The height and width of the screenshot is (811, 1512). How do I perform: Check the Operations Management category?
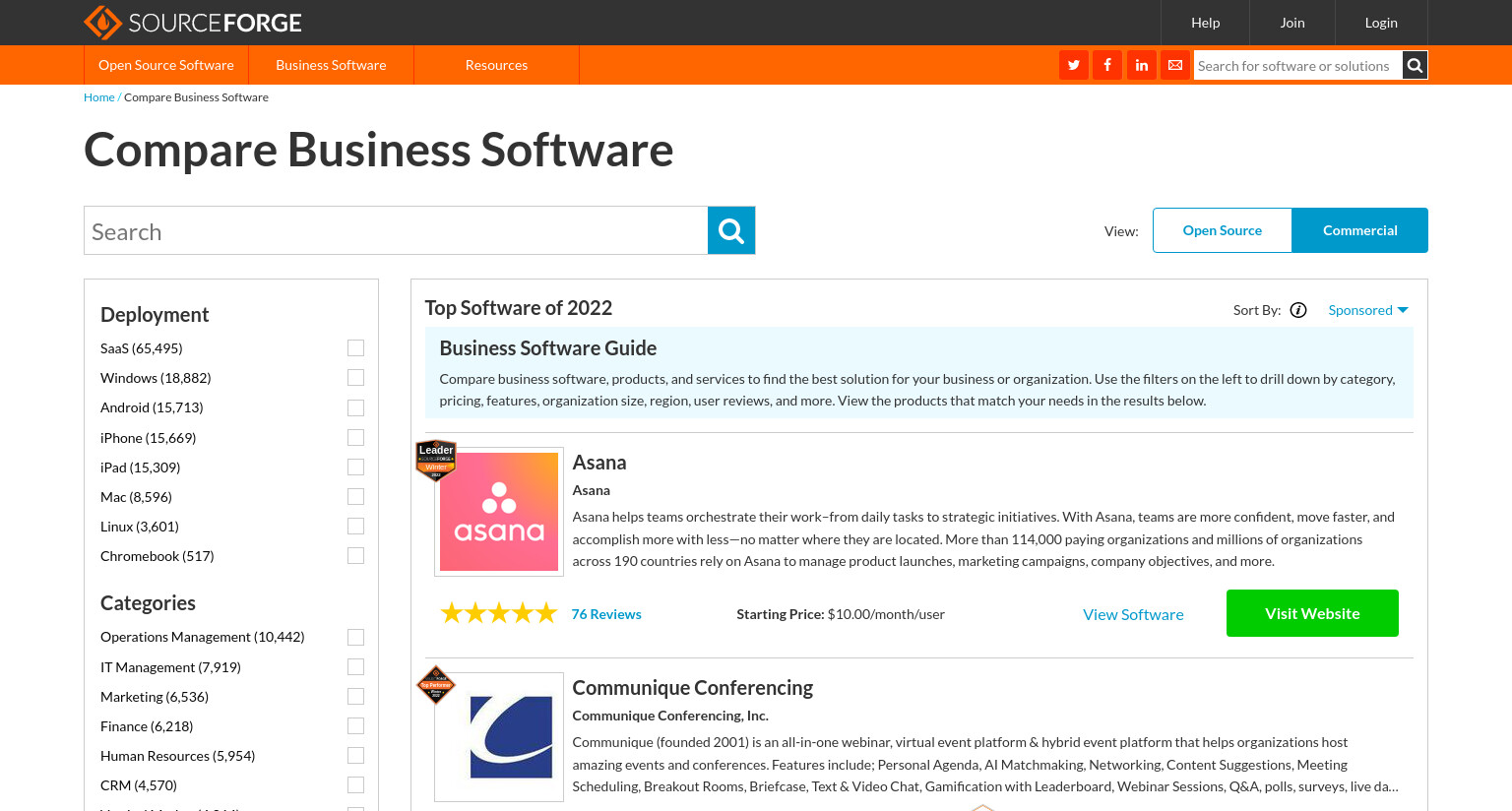pyautogui.click(x=355, y=637)
